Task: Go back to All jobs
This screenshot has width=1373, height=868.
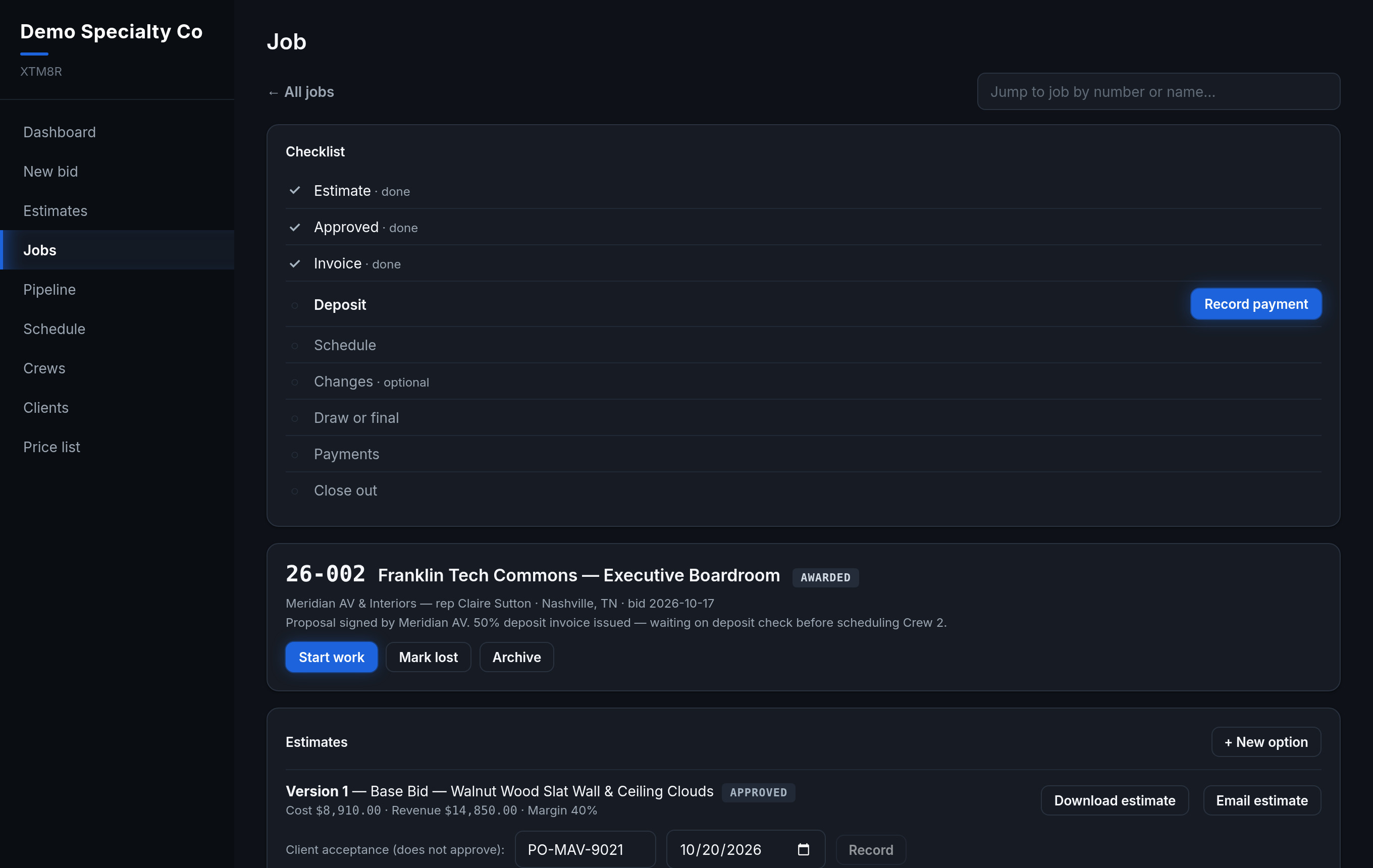Action: [x=301, y=92]
